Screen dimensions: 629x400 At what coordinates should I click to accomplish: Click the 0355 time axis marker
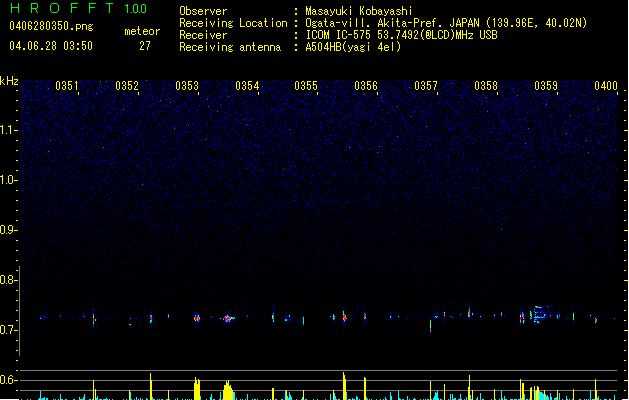(x=306, y=86)
